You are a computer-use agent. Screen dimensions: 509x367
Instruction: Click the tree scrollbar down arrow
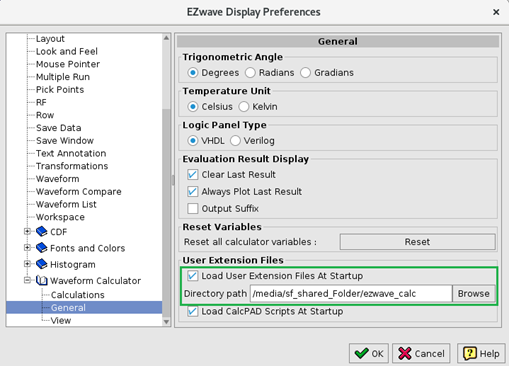pos(166,322)
